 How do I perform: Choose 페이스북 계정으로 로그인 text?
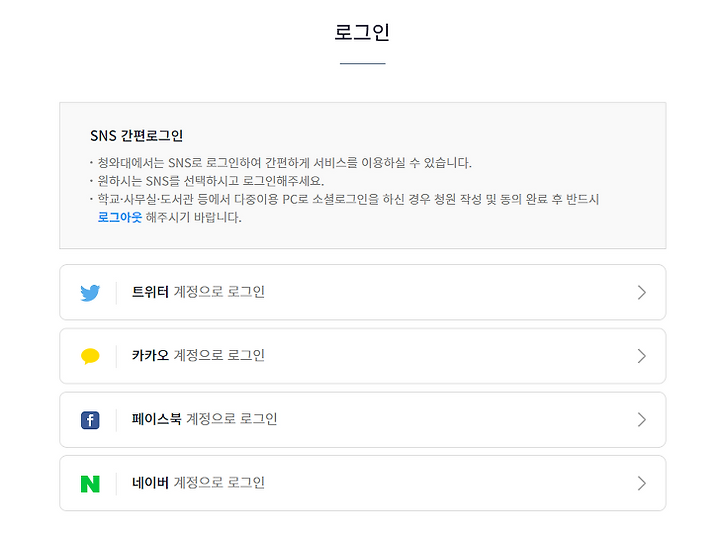coord(204,419)
